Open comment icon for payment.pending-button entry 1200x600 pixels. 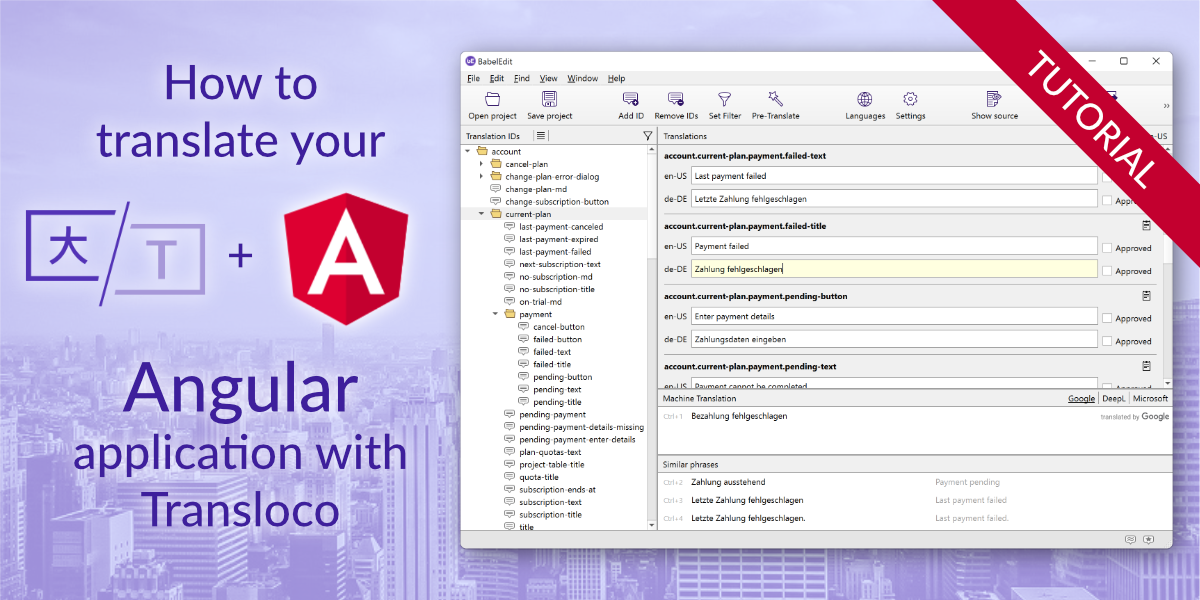click(1146, 296)
